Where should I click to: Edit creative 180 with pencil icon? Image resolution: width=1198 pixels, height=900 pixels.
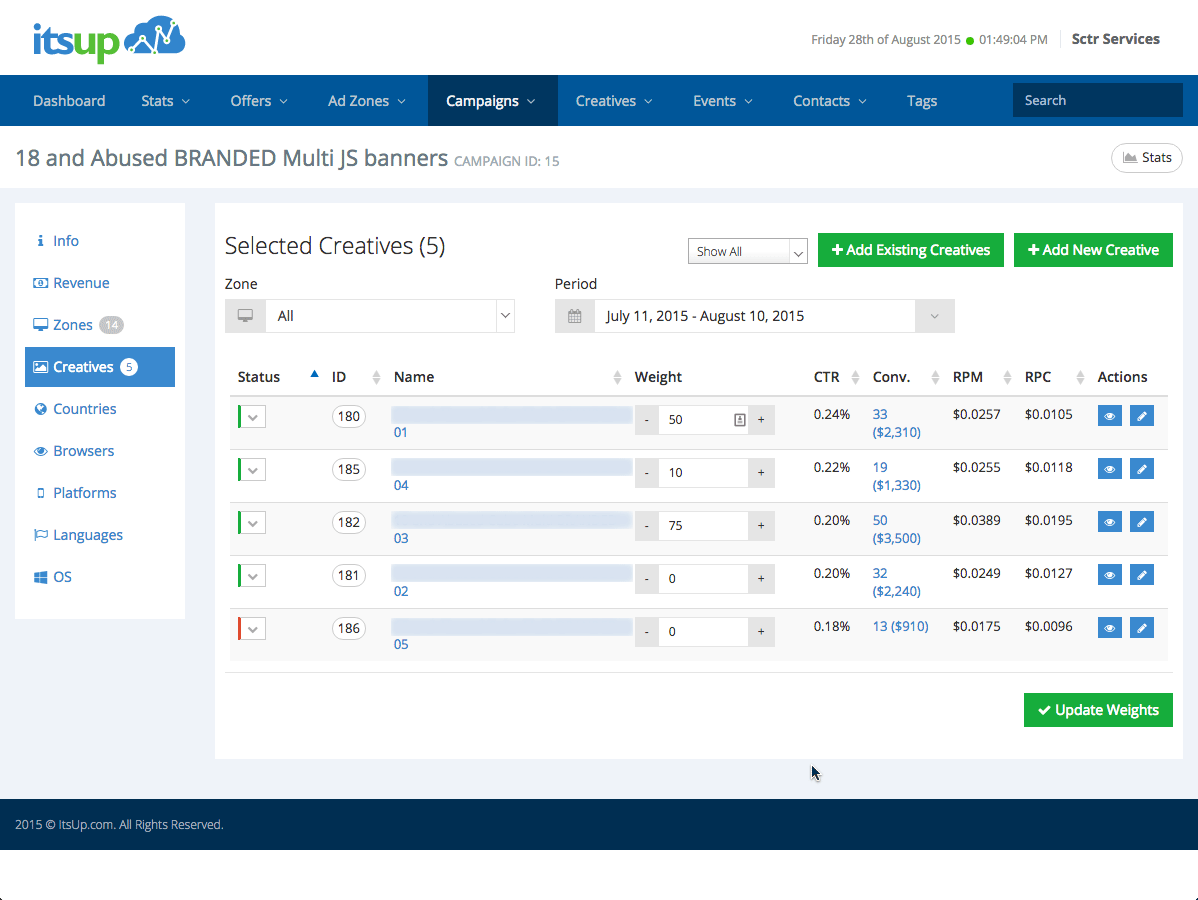[x=1141, y=416]
